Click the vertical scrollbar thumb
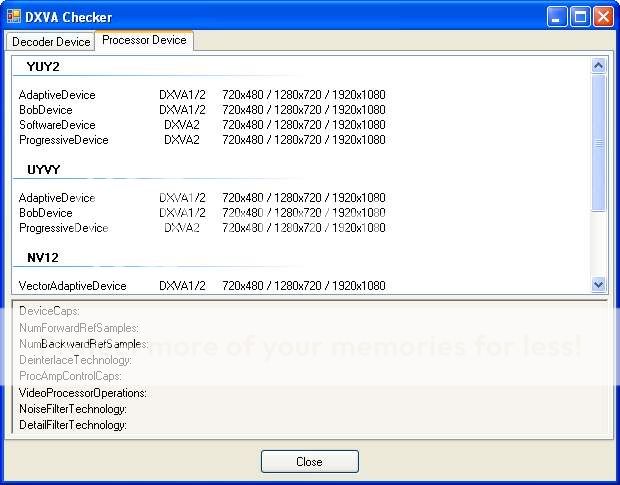The height and width of the screenshot is (485, 620). click(598, 143)
